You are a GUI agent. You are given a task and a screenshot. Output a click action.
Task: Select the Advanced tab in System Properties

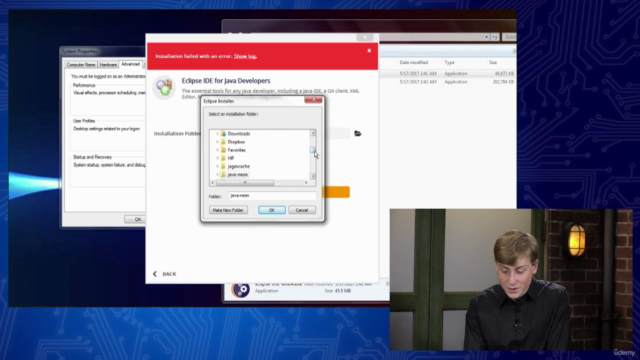point(131,64)
